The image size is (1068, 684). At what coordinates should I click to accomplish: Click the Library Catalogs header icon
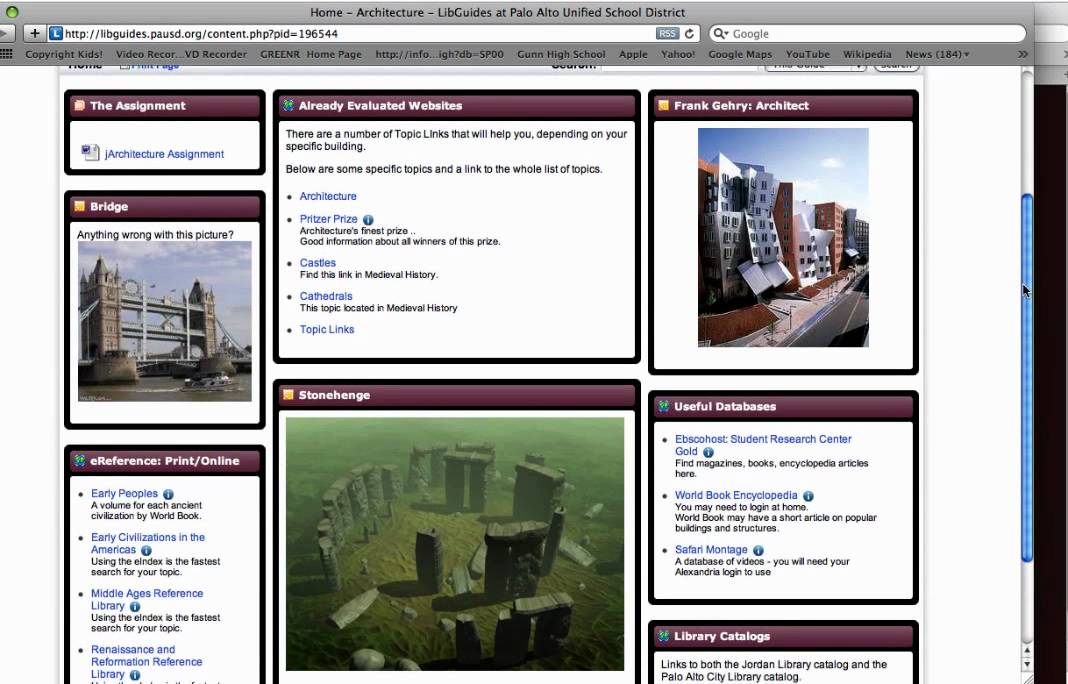coord(663,636)
